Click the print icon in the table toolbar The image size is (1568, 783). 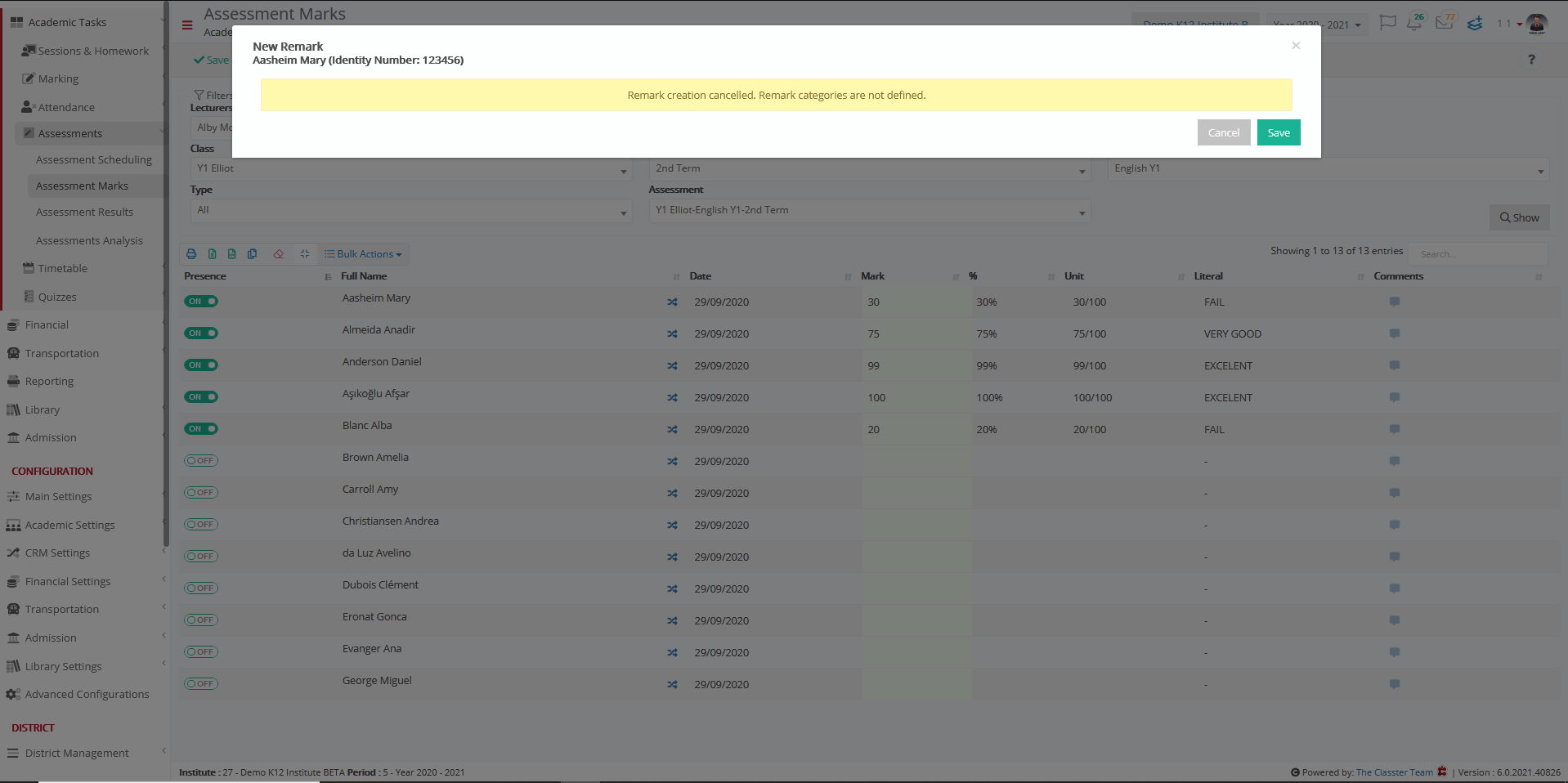(x=191, y=254)
